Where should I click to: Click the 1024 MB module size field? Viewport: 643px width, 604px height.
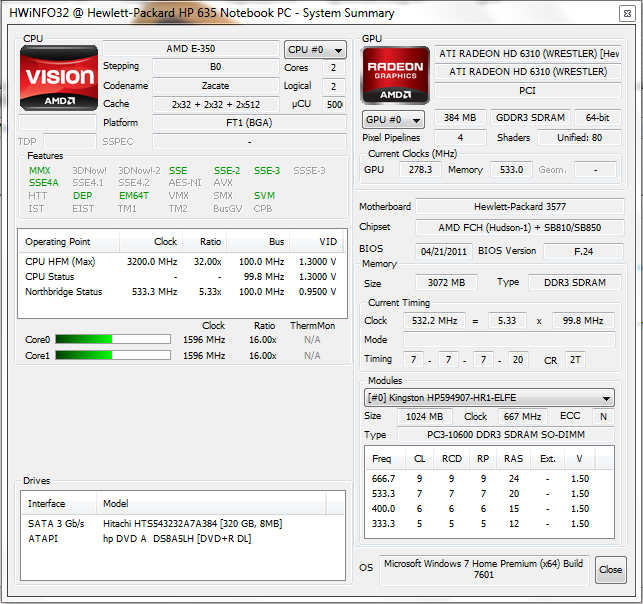[x=425, y=417]
